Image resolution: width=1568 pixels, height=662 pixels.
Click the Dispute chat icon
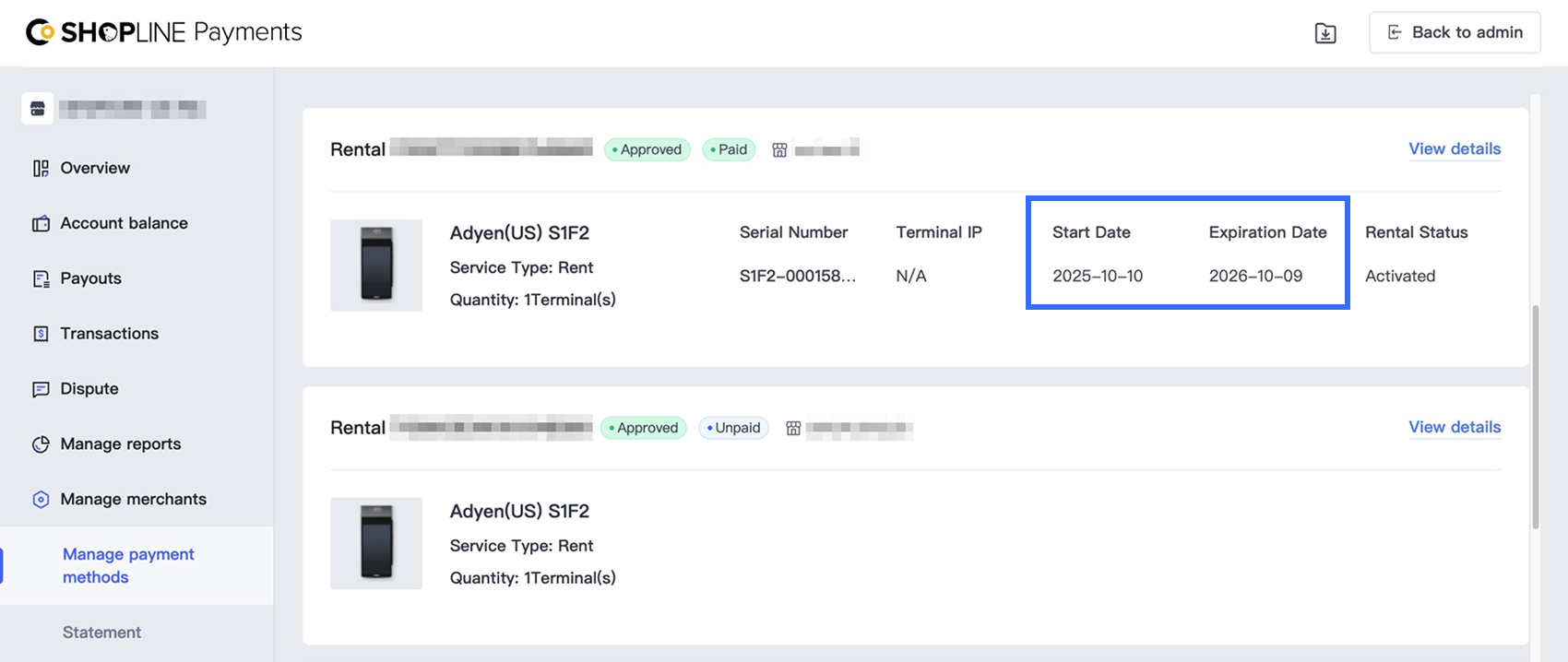point(41,389)
